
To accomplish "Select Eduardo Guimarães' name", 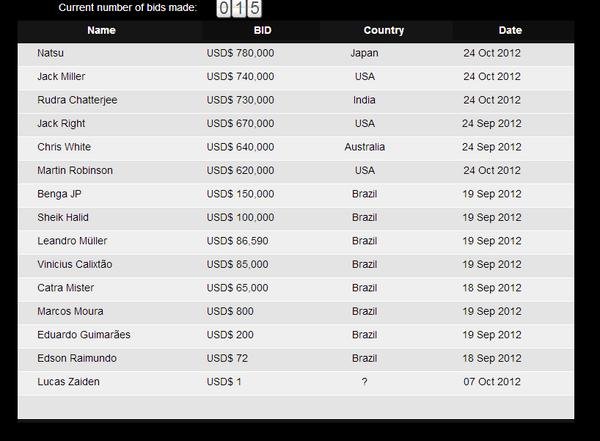I will pos(83,335).
